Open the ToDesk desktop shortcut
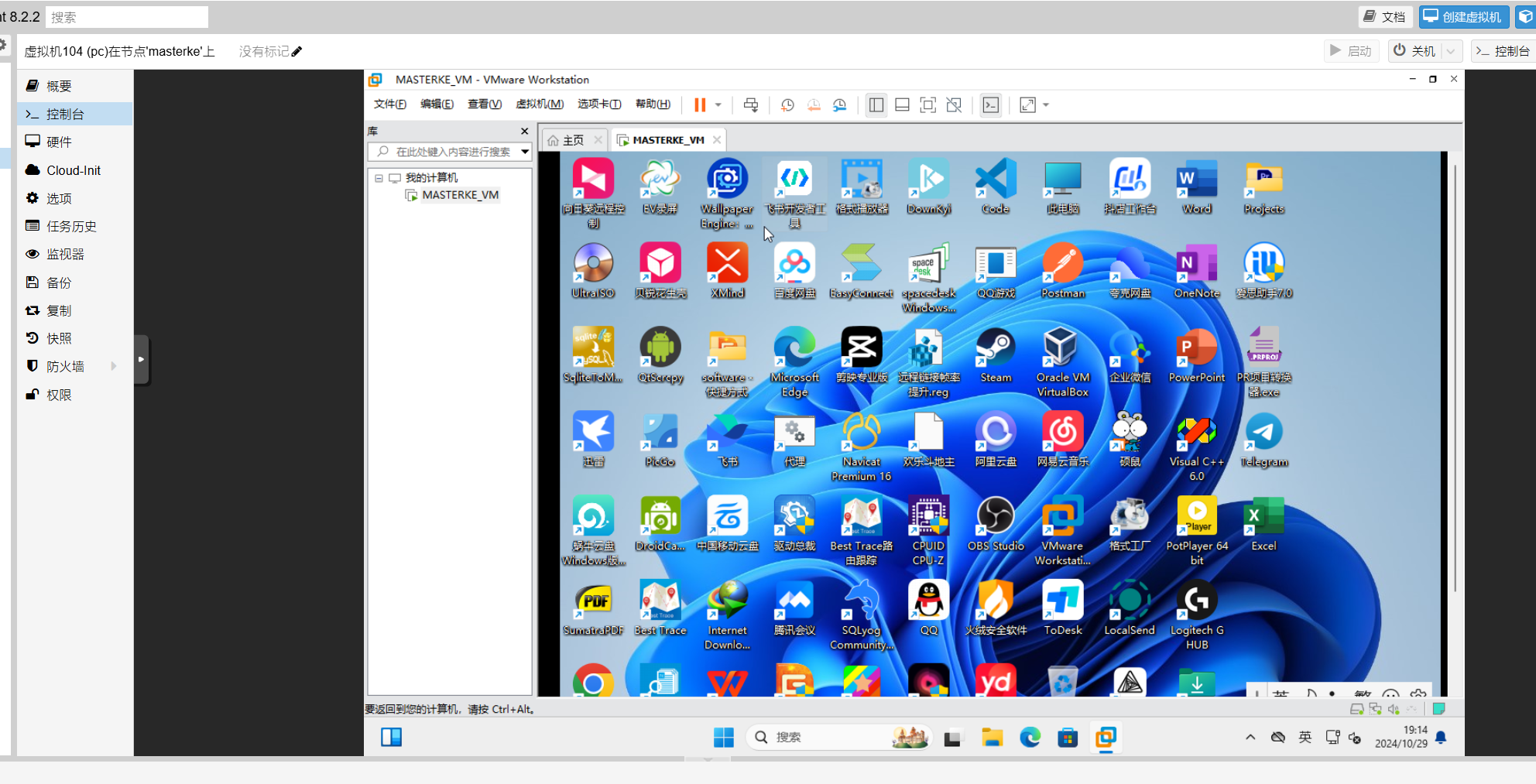 [x=1063, y=608]
